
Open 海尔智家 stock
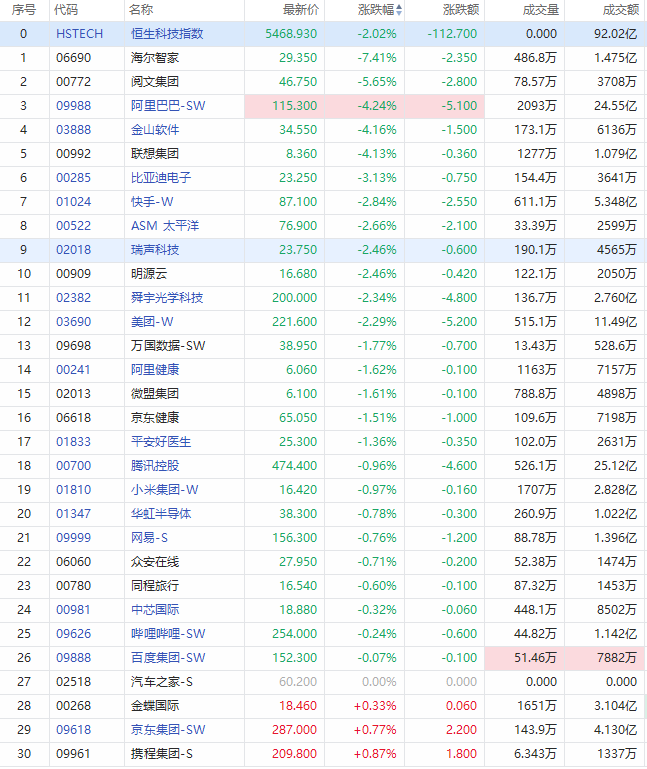[x=155, y=58]
